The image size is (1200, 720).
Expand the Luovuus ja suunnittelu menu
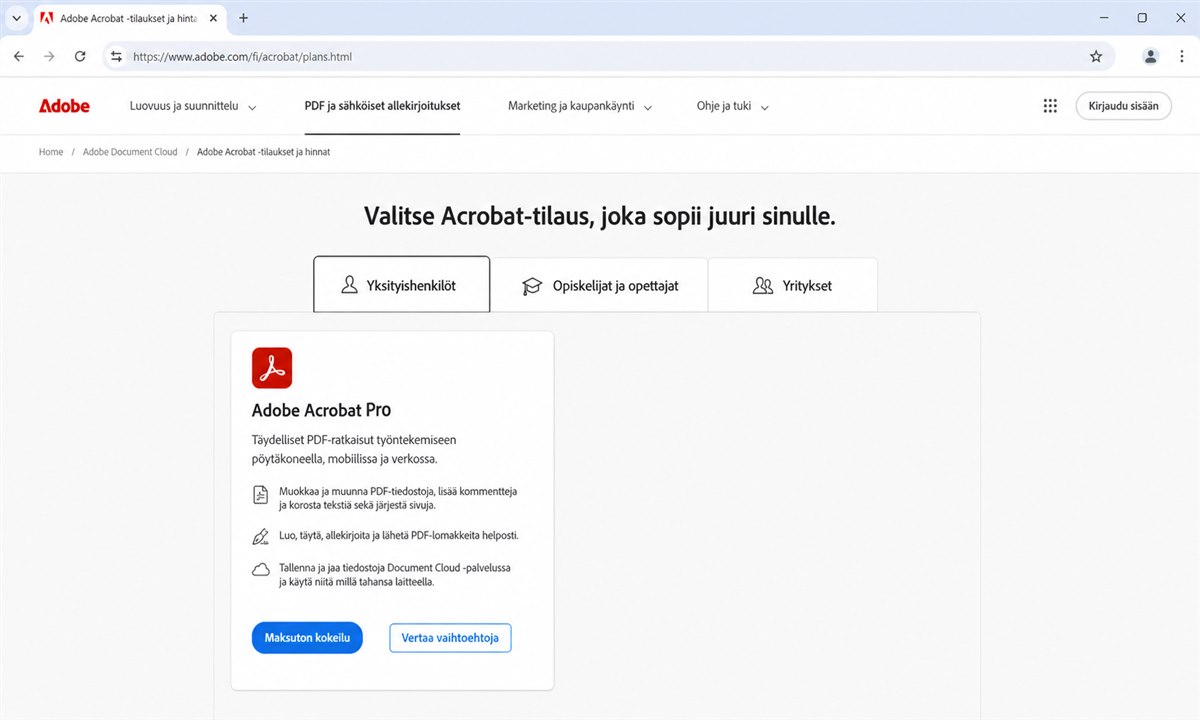tap(193, 106)
